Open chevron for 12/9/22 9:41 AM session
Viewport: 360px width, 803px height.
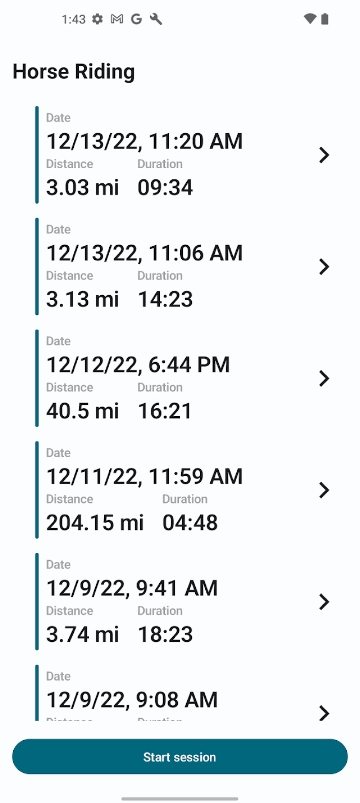point(324,601)
